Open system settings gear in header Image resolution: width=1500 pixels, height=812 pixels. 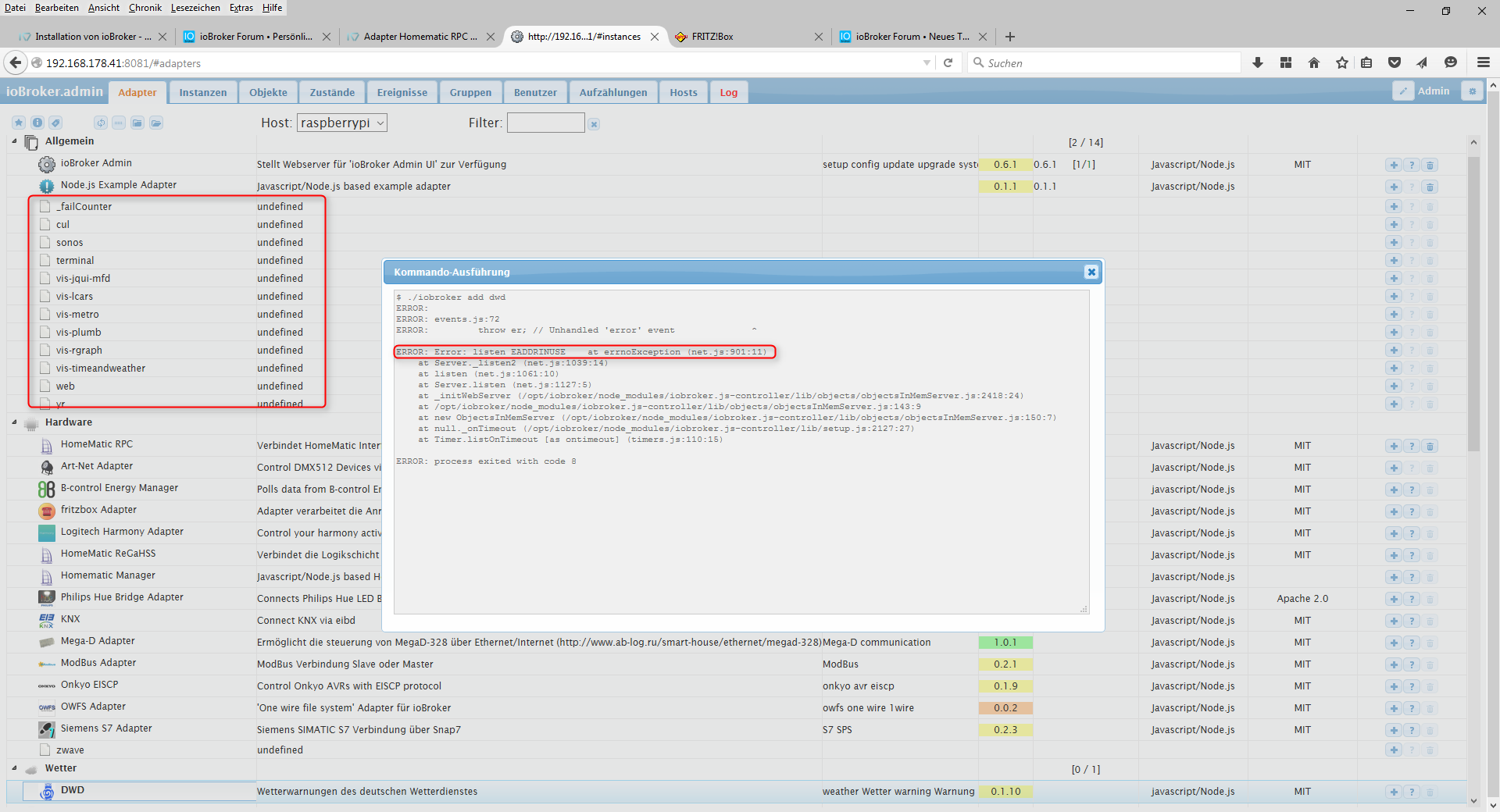(1473, 91)
